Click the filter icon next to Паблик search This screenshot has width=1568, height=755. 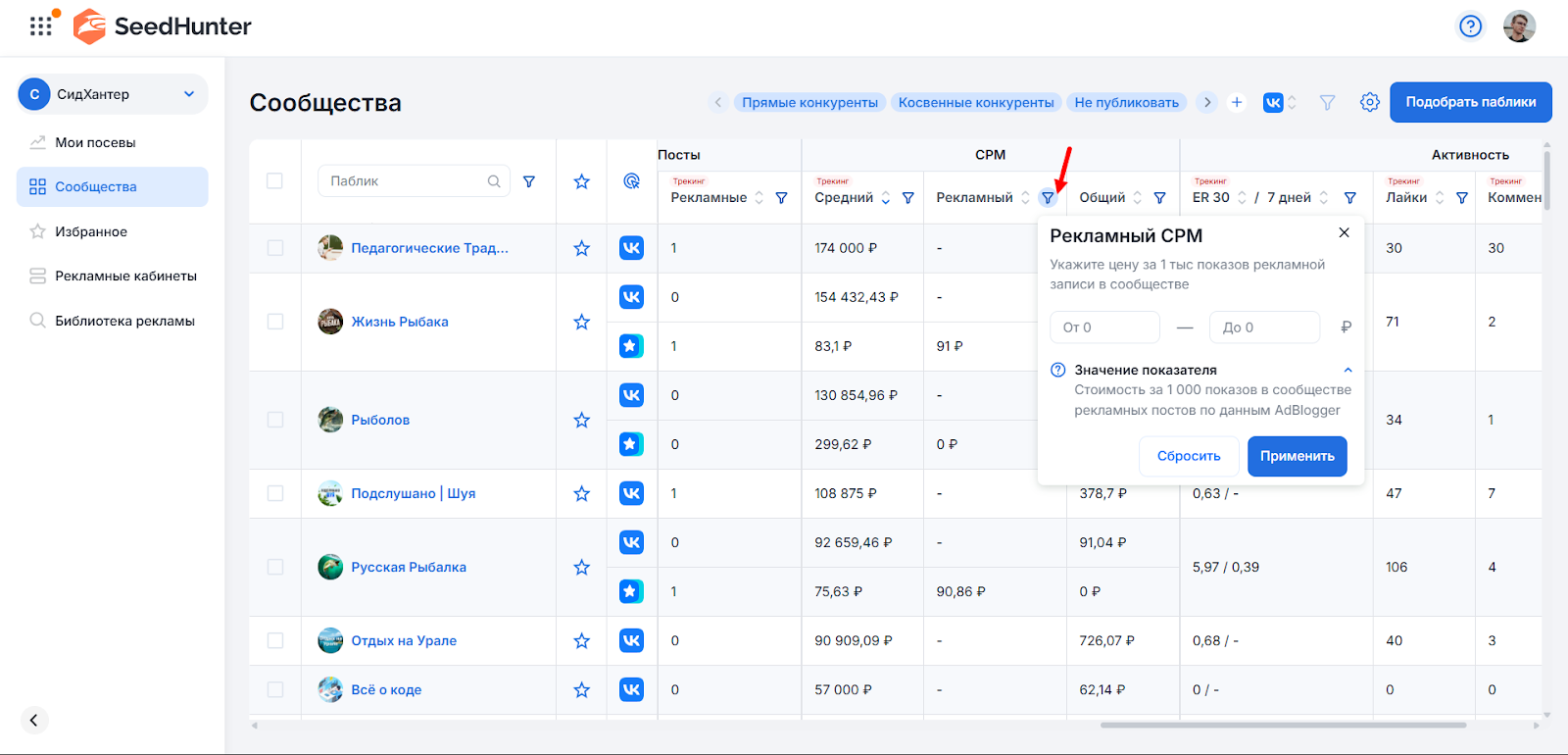point(529,181)
